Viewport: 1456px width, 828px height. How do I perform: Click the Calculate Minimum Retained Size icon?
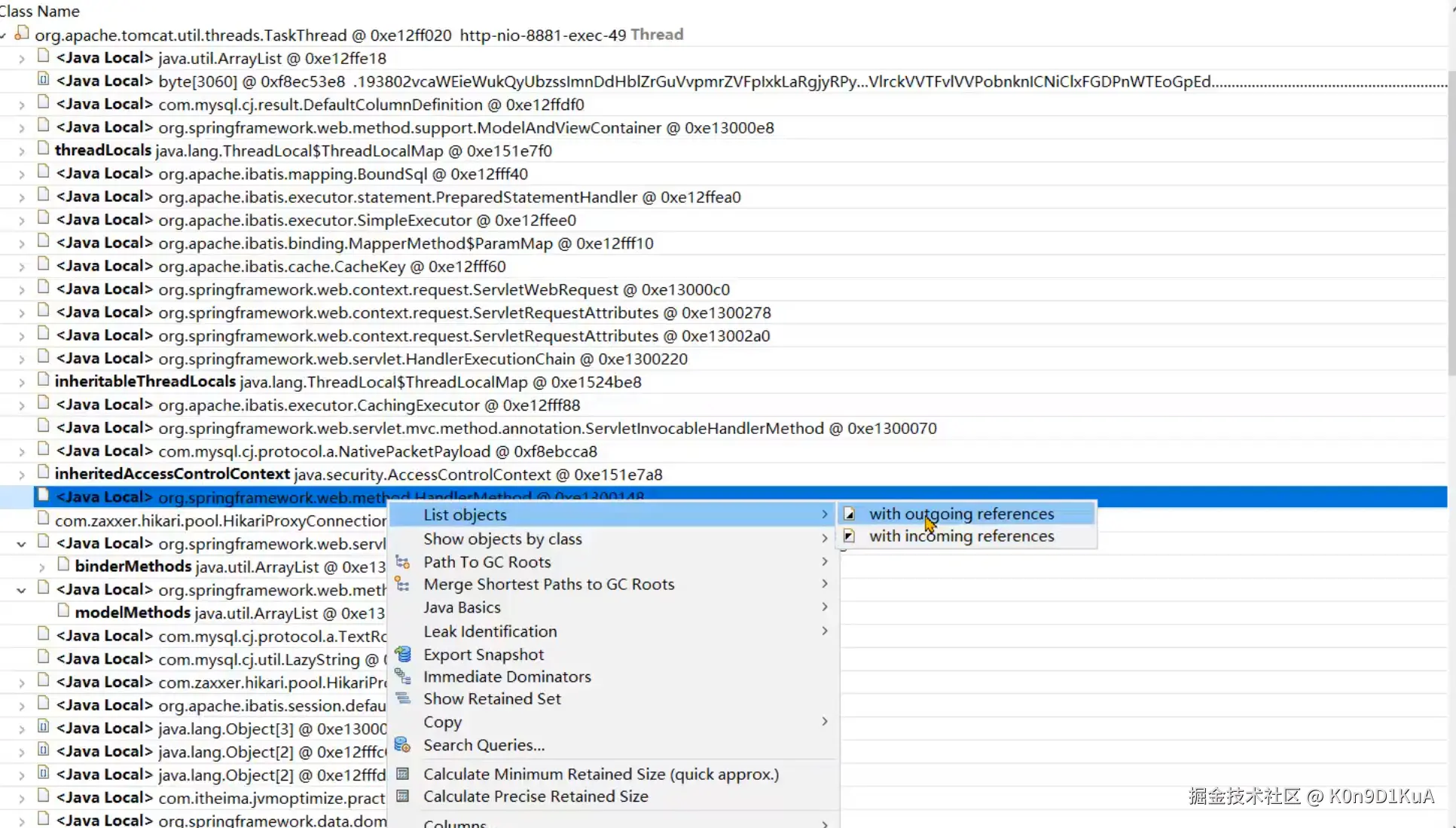pyautogui.click(x=403, y=774)
